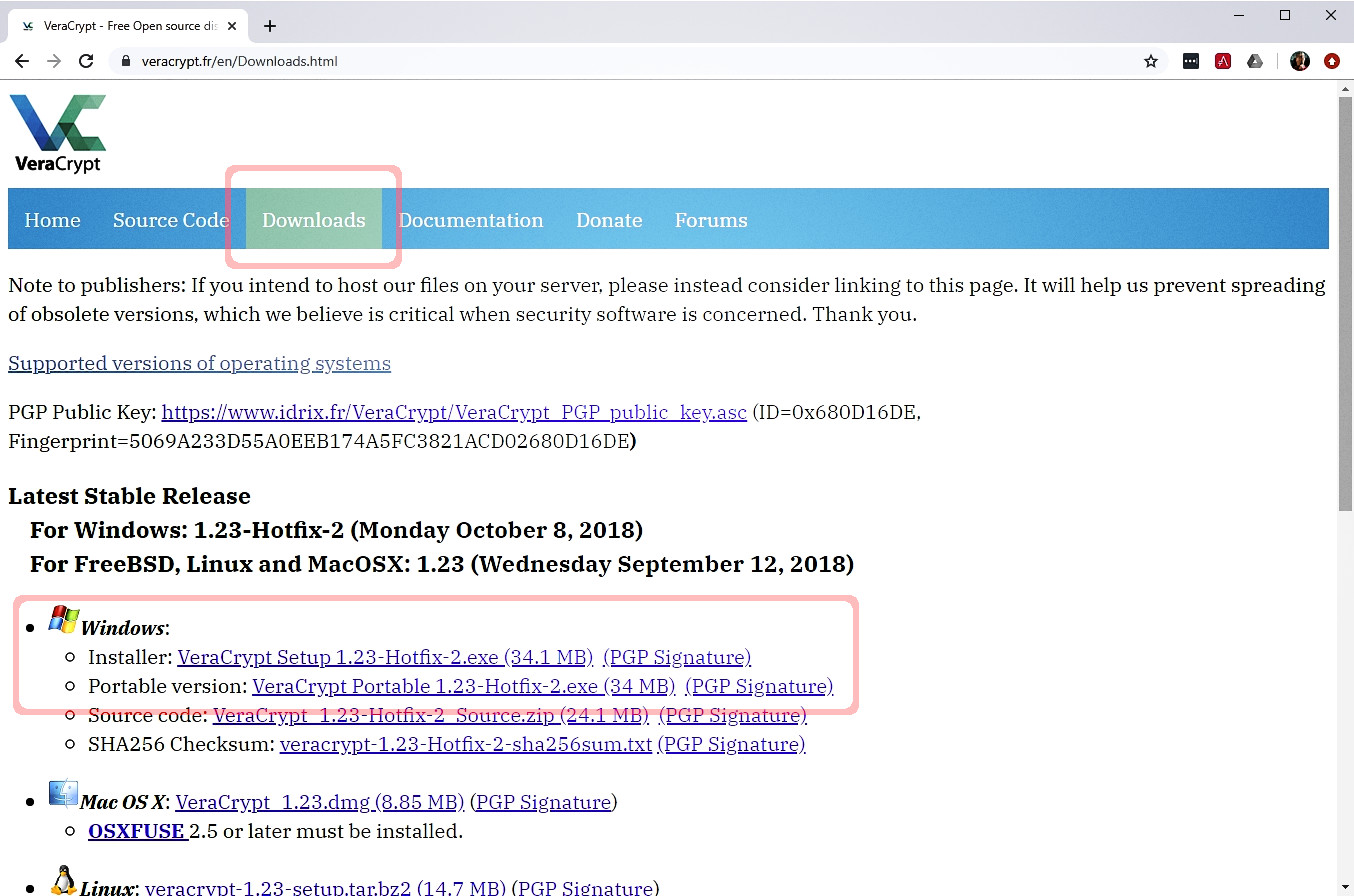The height and width of the screenshot is (896, 1354).
Task: Click the 'Latest Stable Release' heading
Action: point(129,496)
